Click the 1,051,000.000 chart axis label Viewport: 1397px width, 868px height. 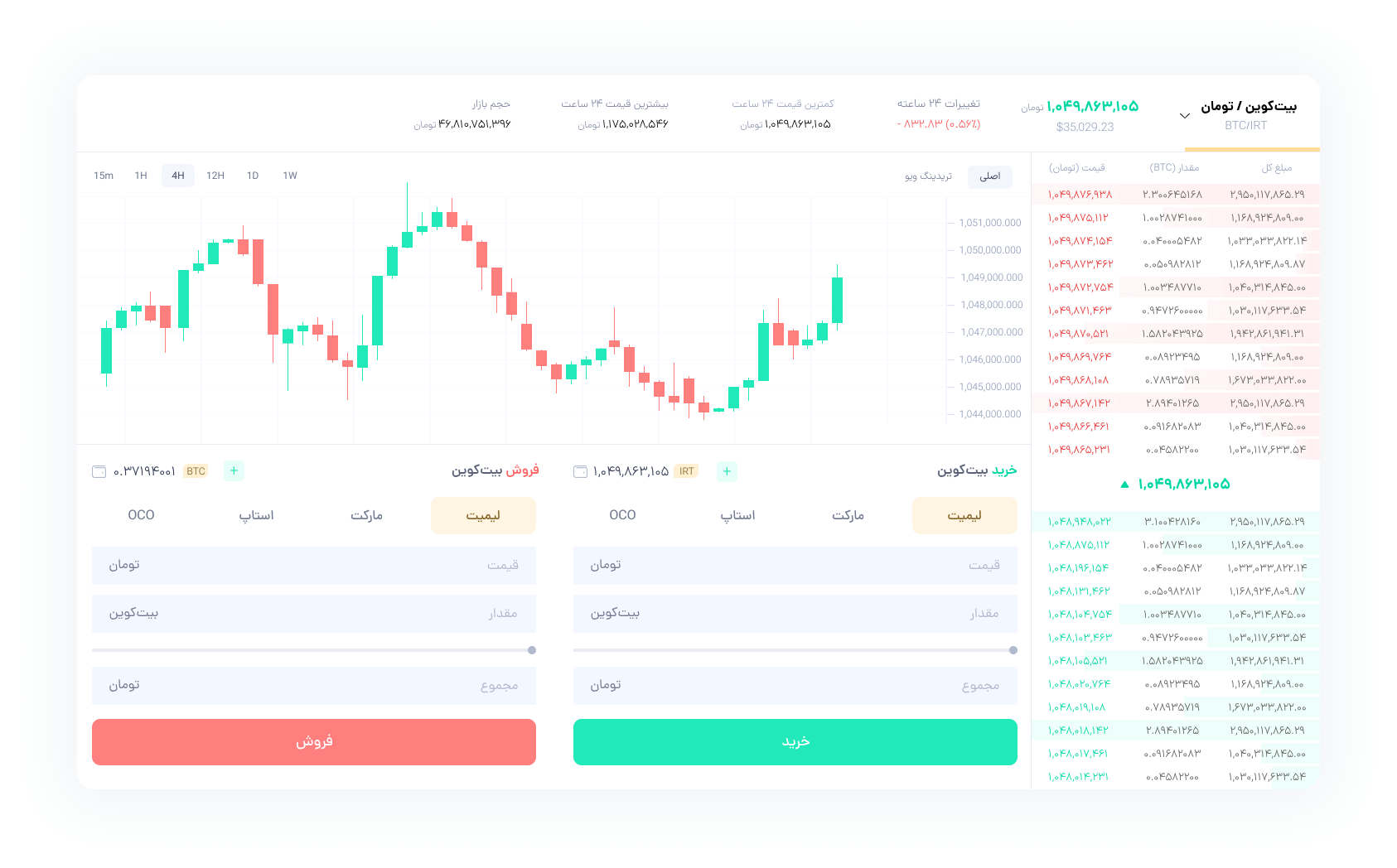point(990,223)
